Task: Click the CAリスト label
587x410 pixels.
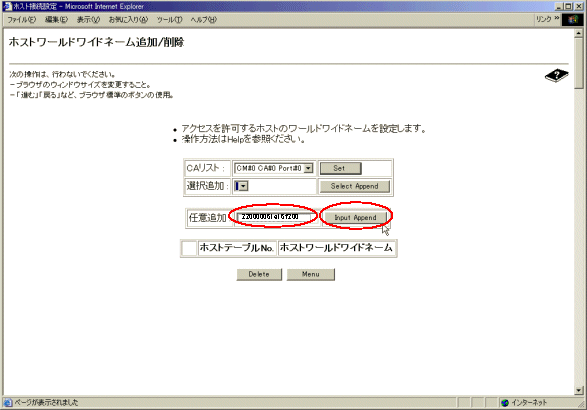Action: [x=206, y=168]
